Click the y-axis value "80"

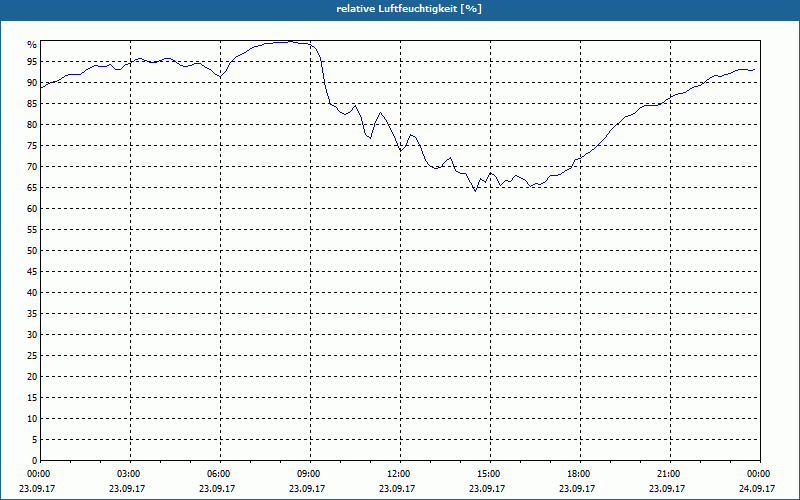point(32,124)
